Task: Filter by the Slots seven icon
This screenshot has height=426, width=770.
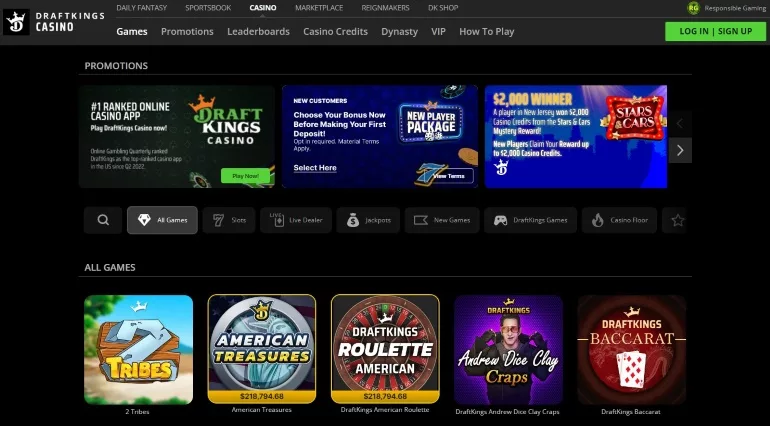Action: [x=229, y=220]
